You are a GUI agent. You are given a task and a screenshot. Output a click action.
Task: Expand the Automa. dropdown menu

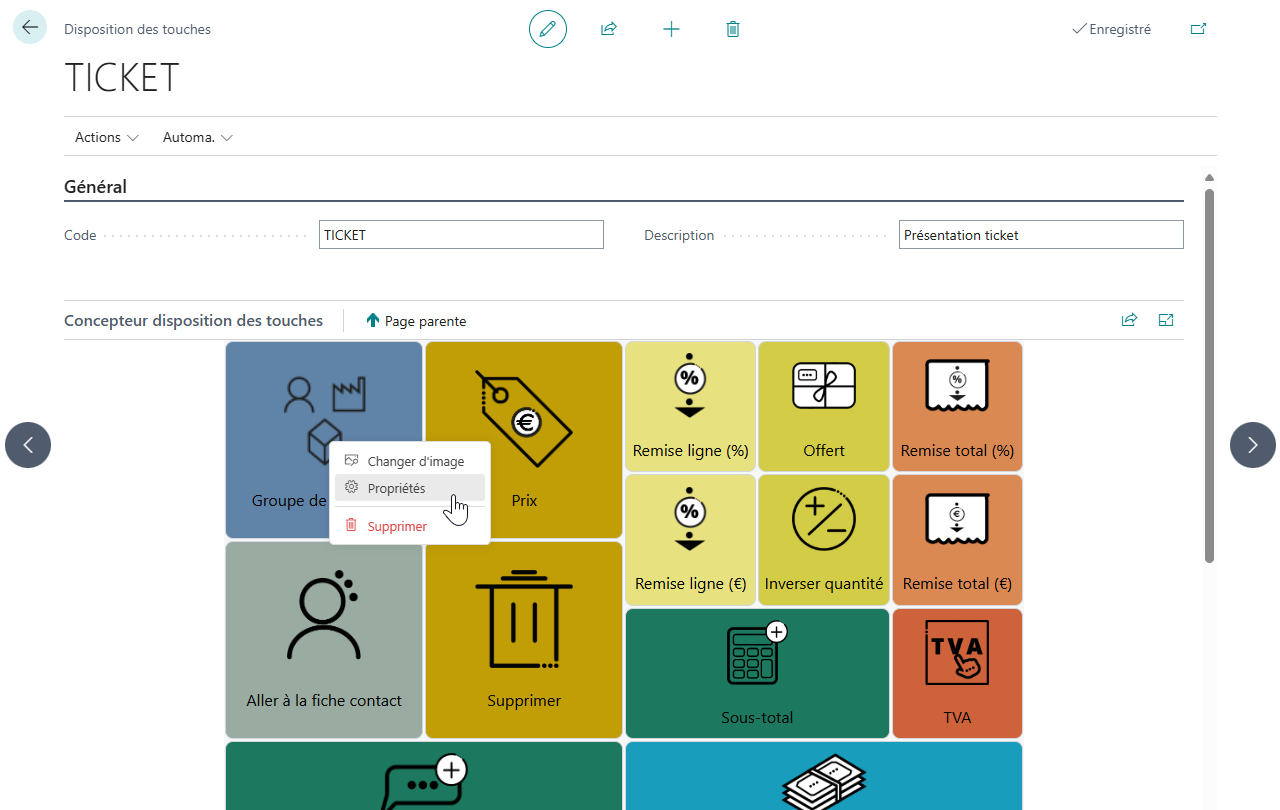(198, 137)
